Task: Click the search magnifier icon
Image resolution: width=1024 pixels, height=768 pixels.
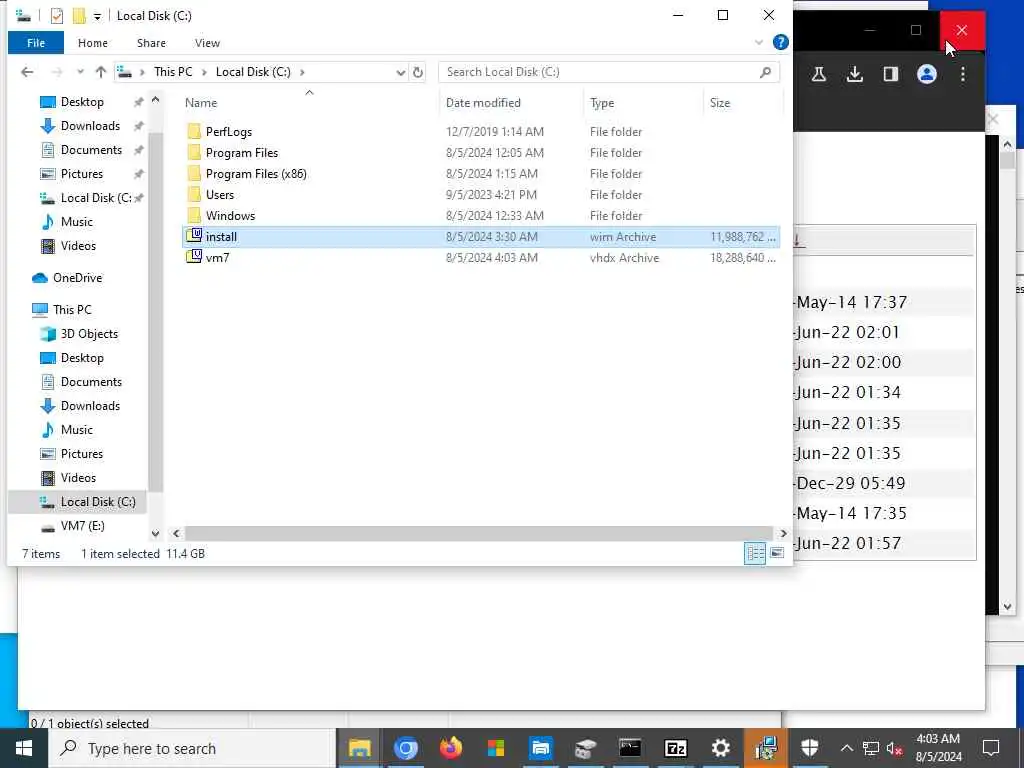Action: pos(765,72)
